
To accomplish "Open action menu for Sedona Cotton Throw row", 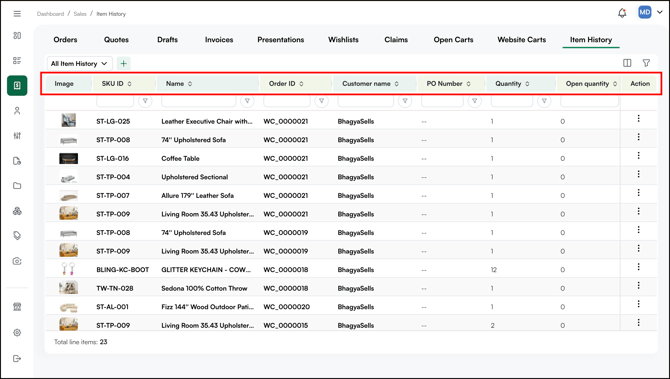I will [x=638, y=285].
